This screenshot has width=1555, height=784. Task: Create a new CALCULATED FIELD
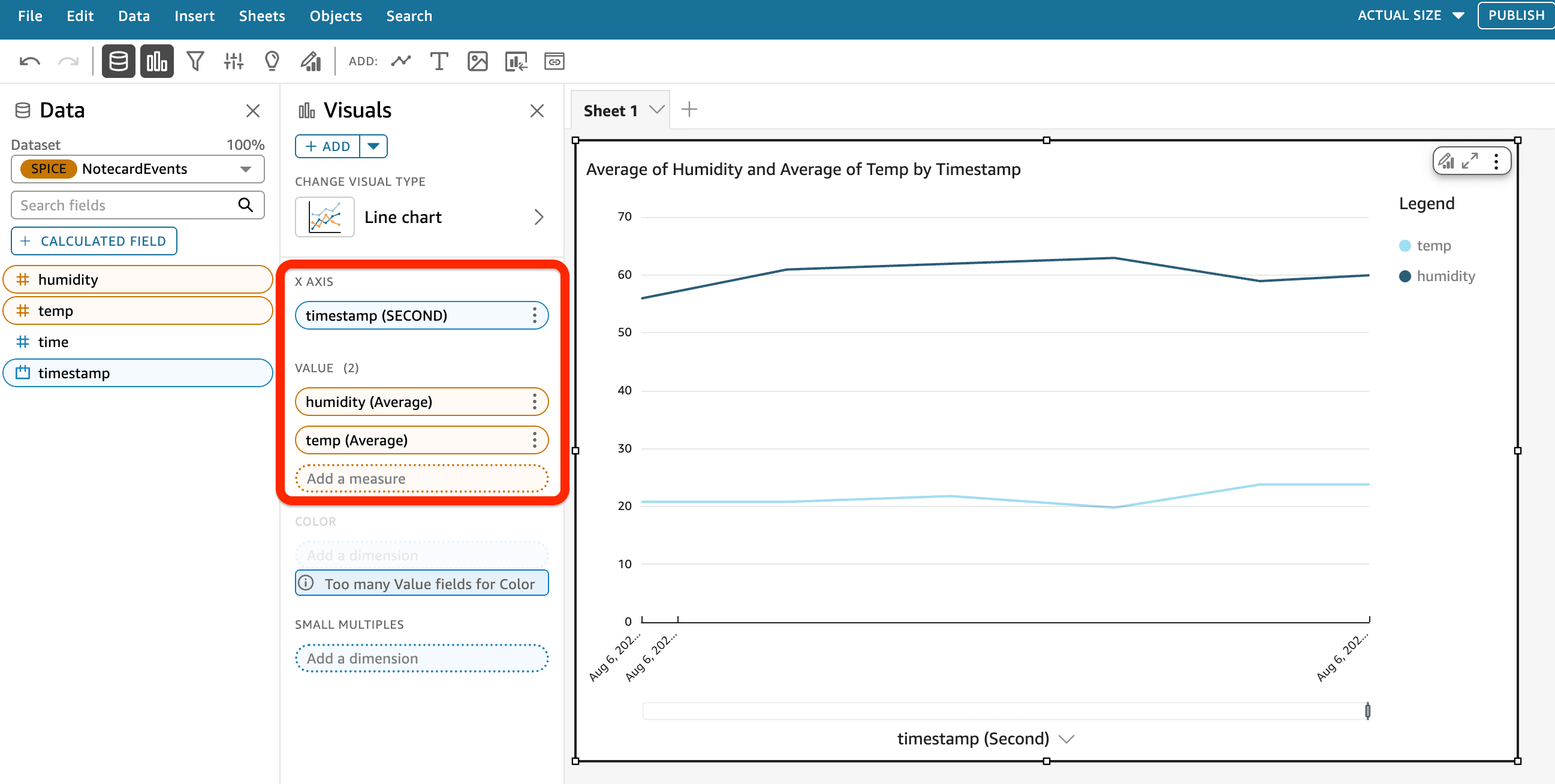point(94,241)
